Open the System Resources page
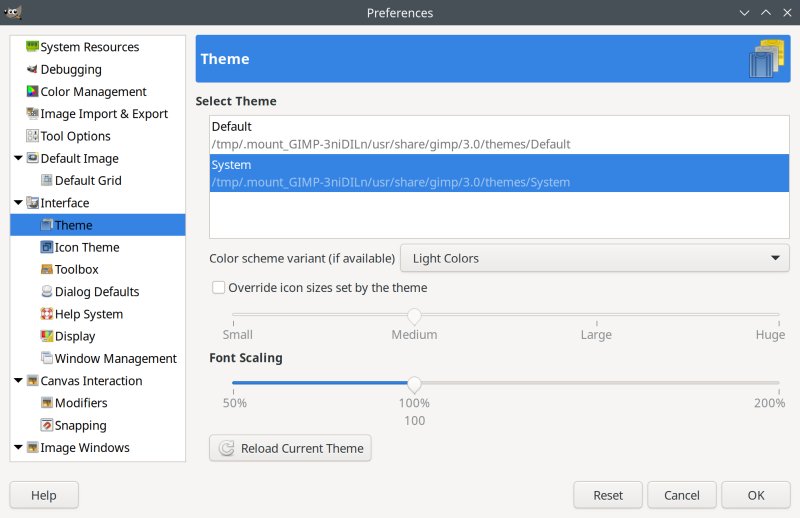 coord(90,47)
